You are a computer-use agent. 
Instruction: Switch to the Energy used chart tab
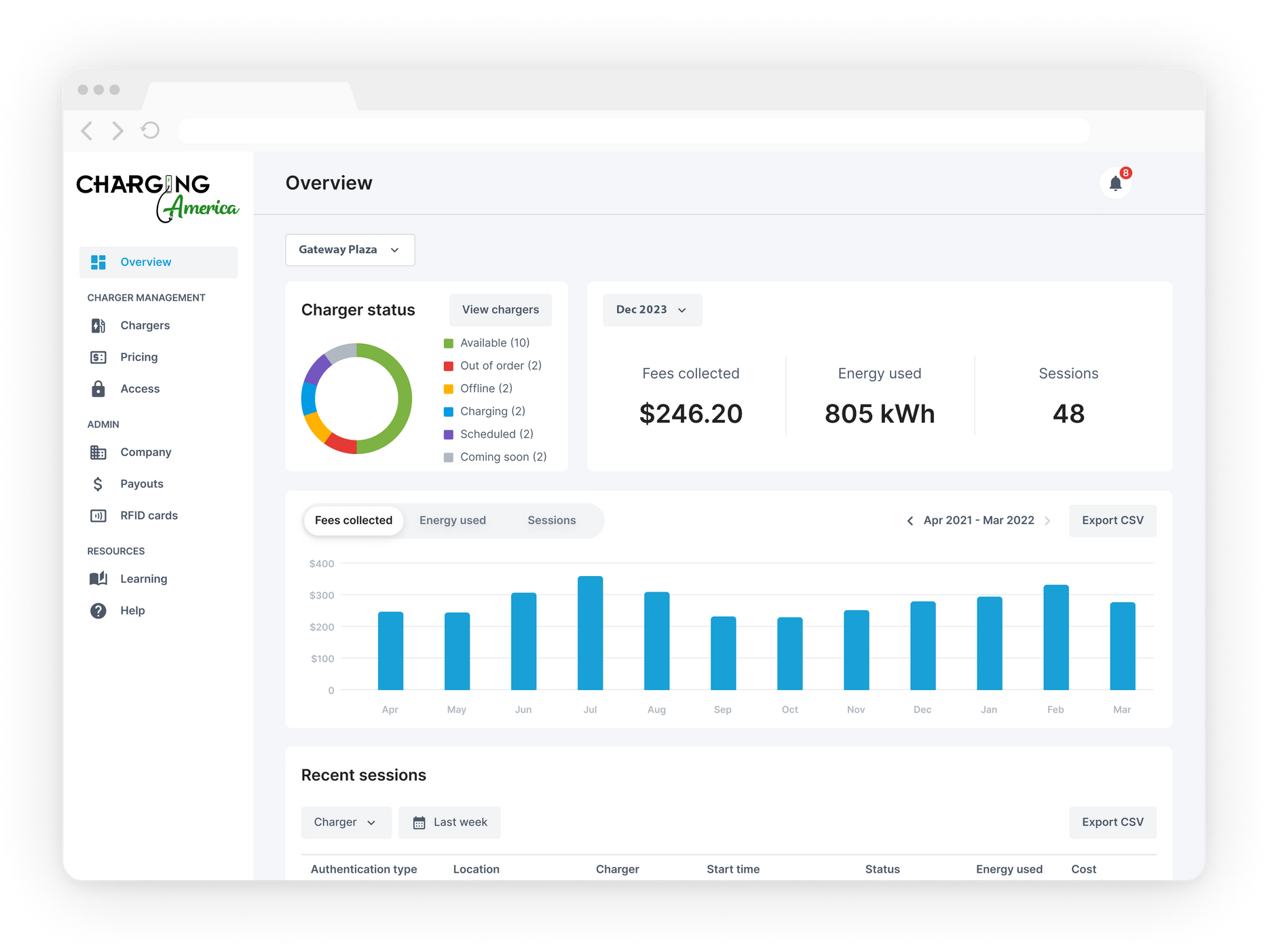(453, 520)
